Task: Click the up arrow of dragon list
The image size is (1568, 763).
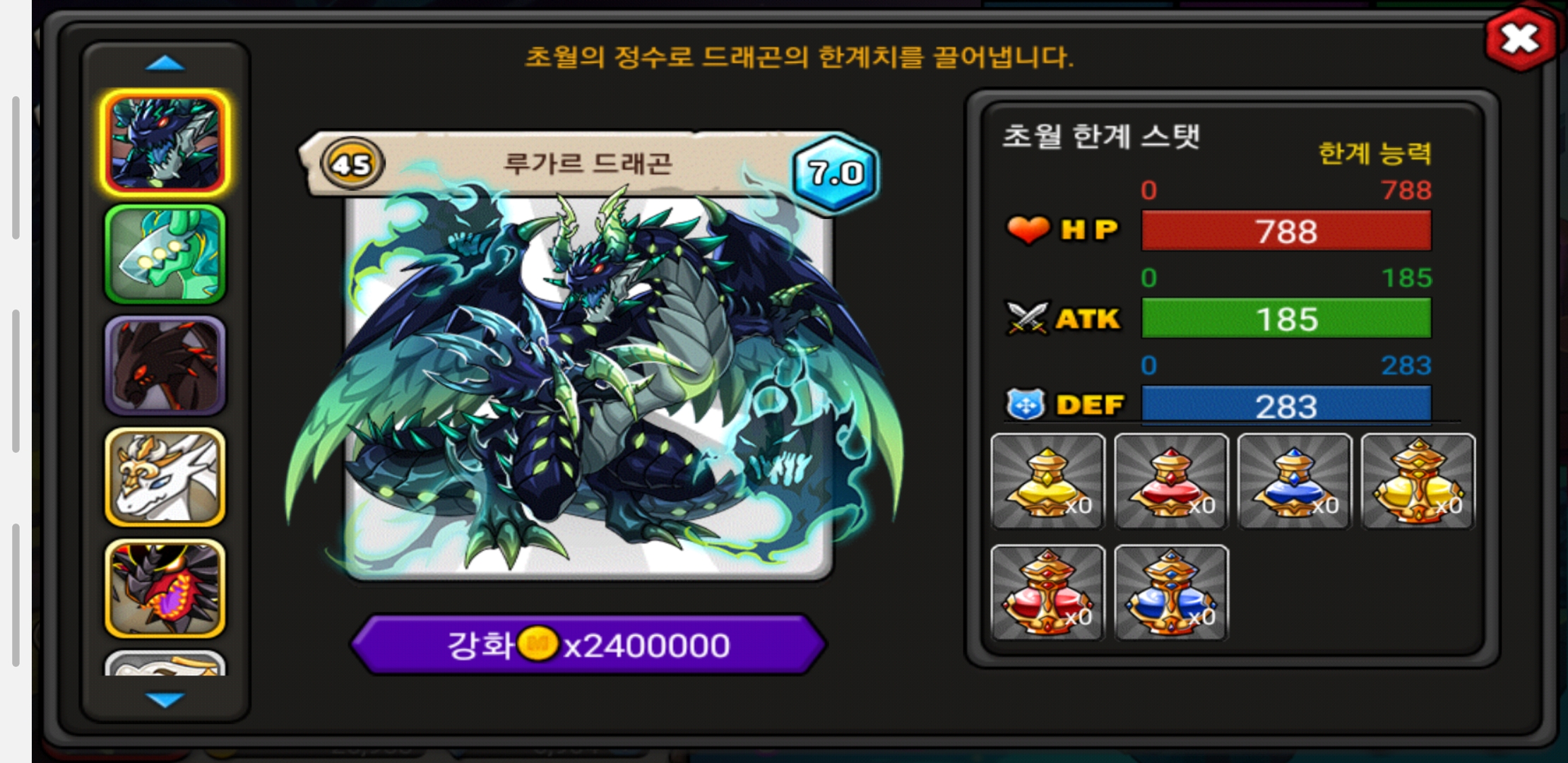Action: point(165,64)
